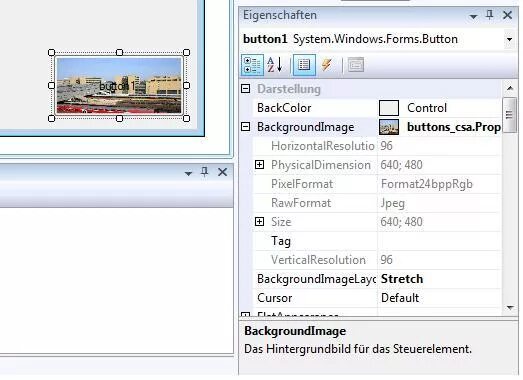
Task: Select the BackColor property row
Action: (x=377, y=108)
